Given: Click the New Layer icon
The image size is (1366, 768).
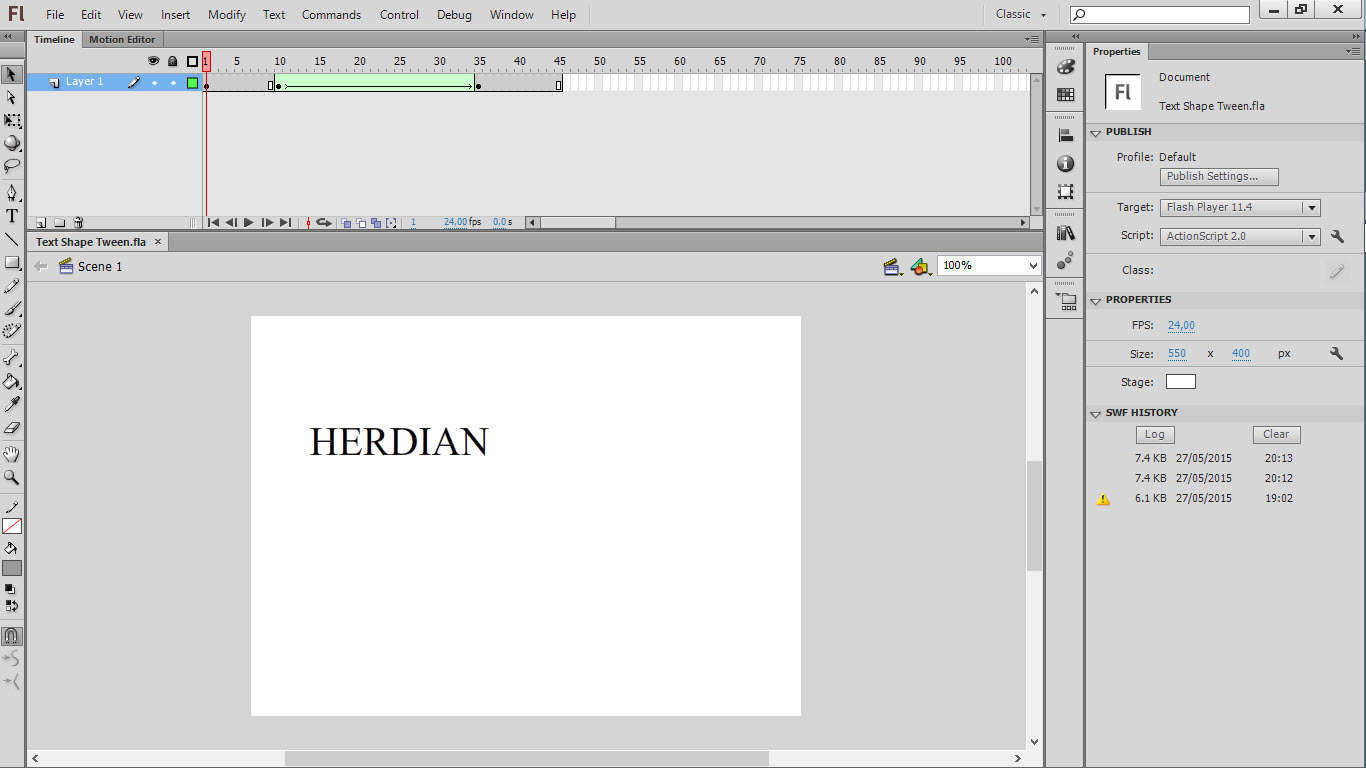Looking at the screenshot, I should (41, 223).
